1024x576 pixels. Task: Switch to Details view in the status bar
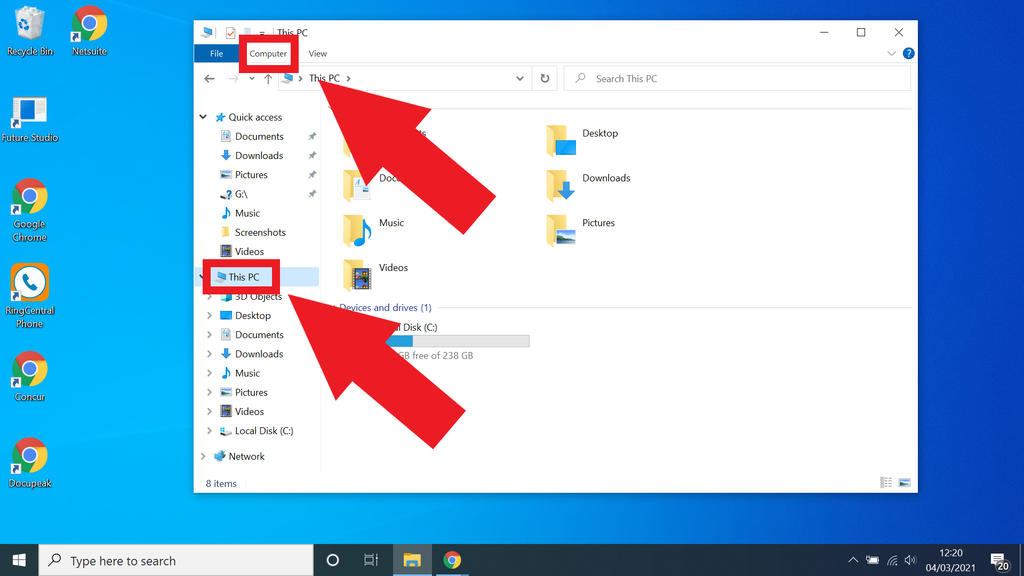885,482
